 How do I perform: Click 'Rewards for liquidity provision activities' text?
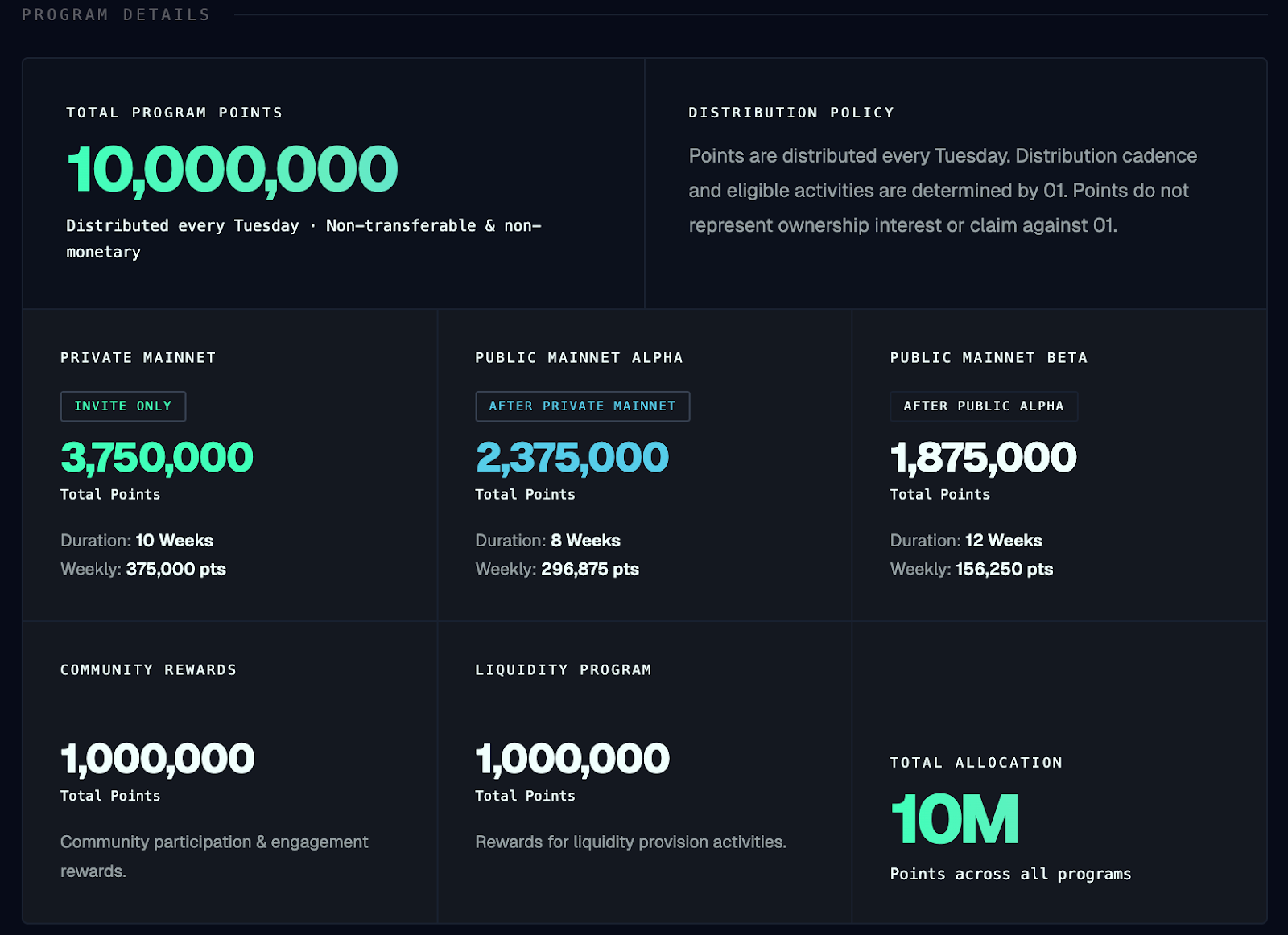pyautogui.click(x=630, y=842)
